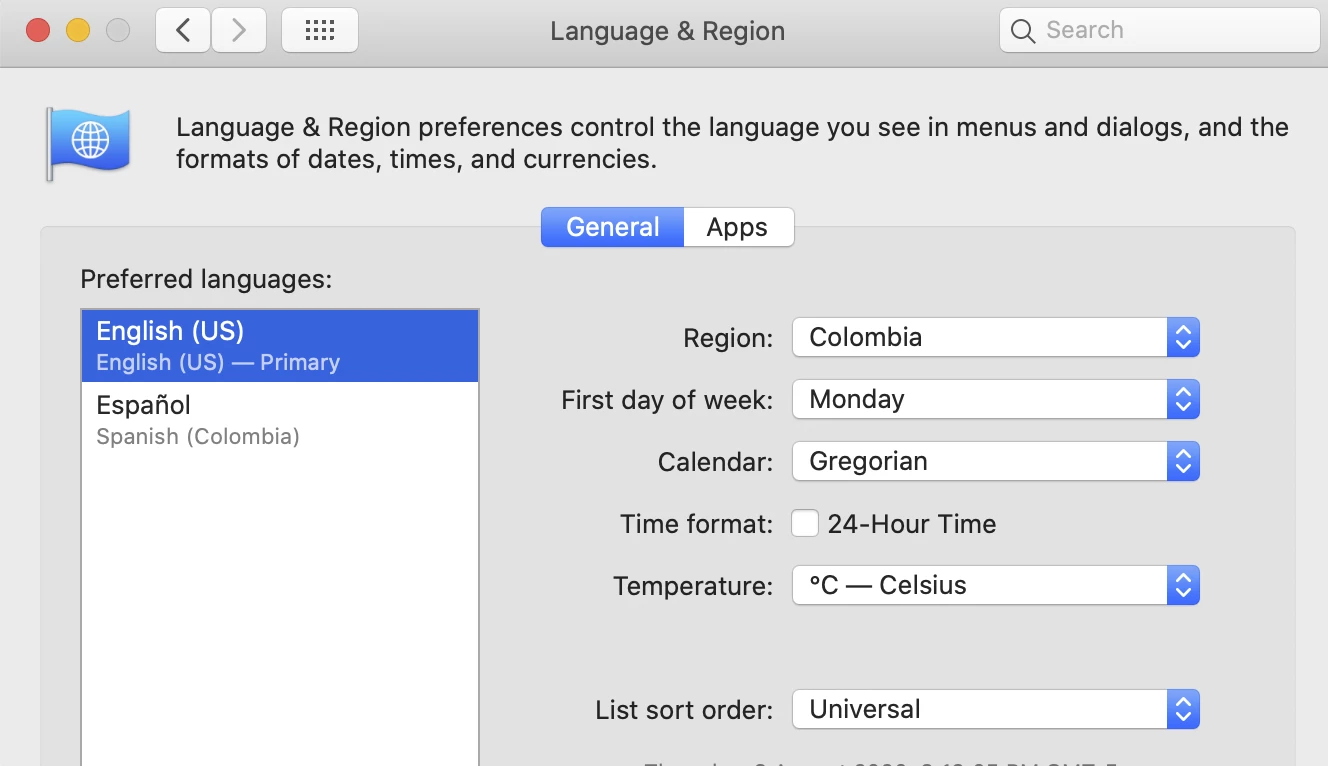
Task: Change the List sort order dropdown
Action: [x=995, y=709]
